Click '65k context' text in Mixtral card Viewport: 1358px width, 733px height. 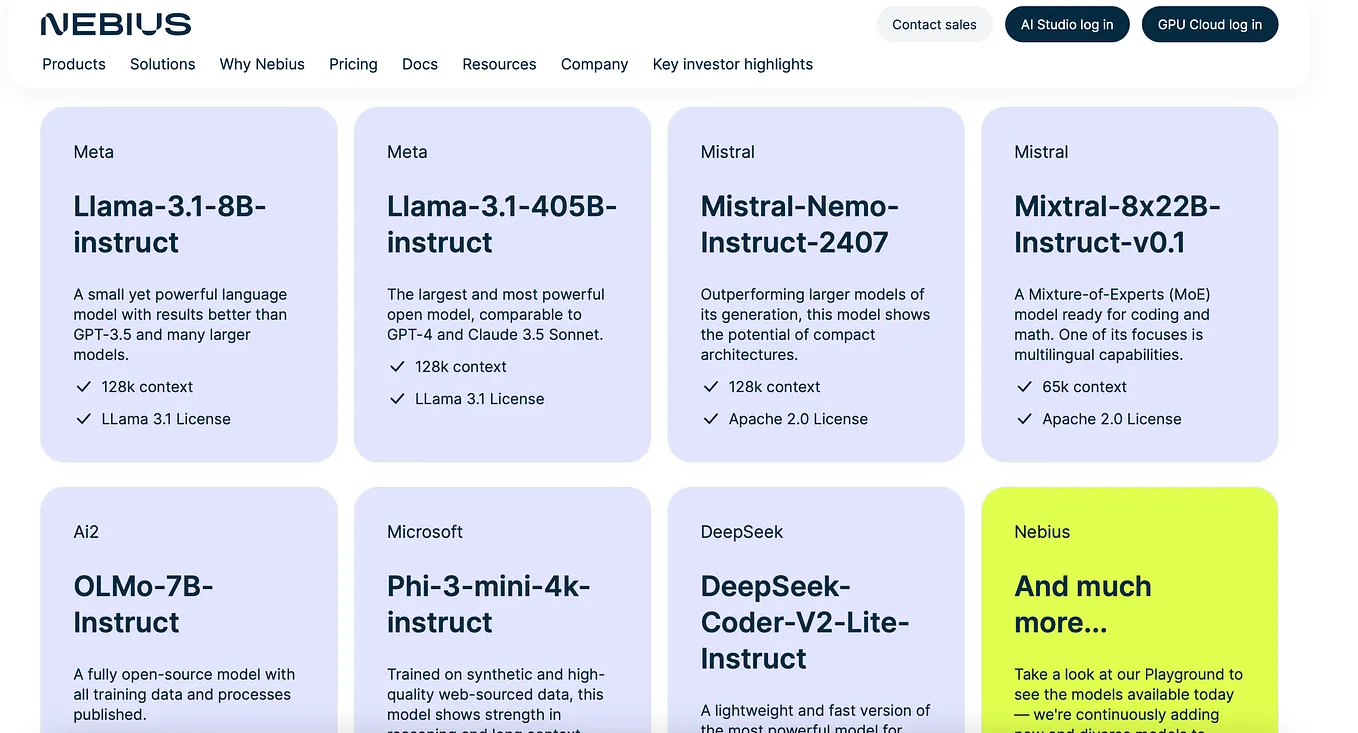(1084, 387)
